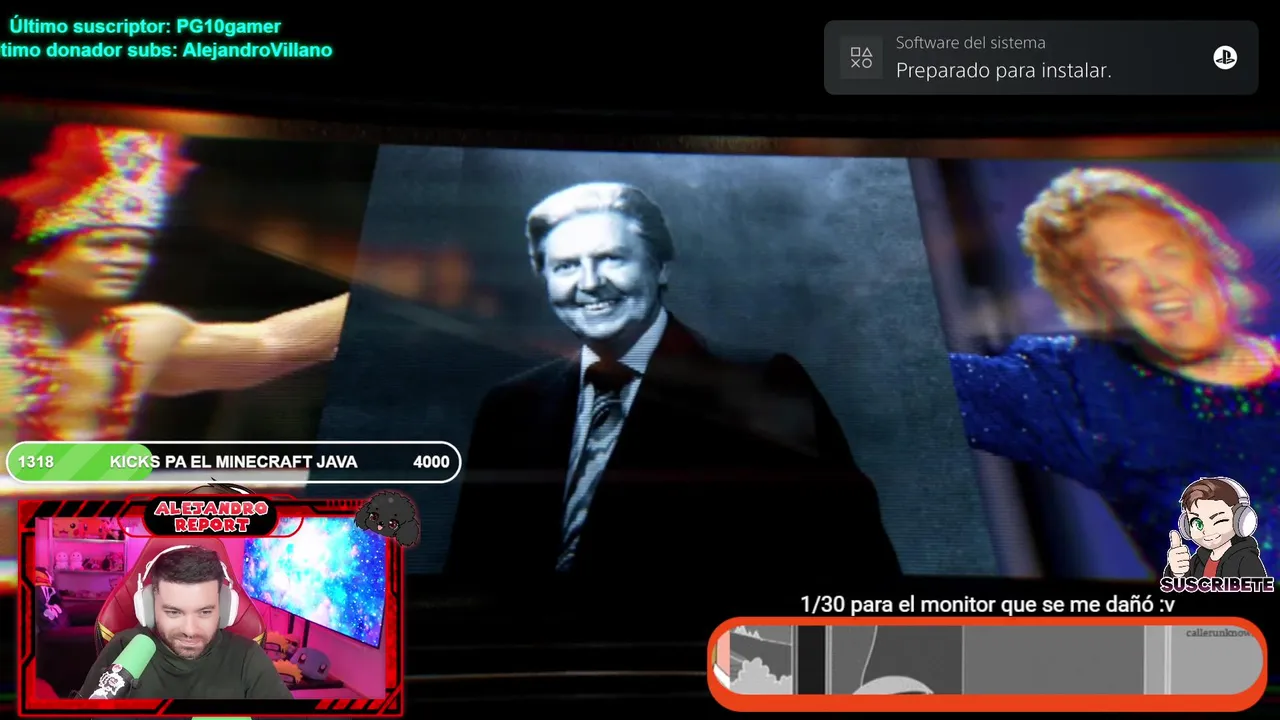Click the 'ALEJANDRO REPORT' webcam banner
This screenshot has height=720, width=1280.
pos(211,516)
